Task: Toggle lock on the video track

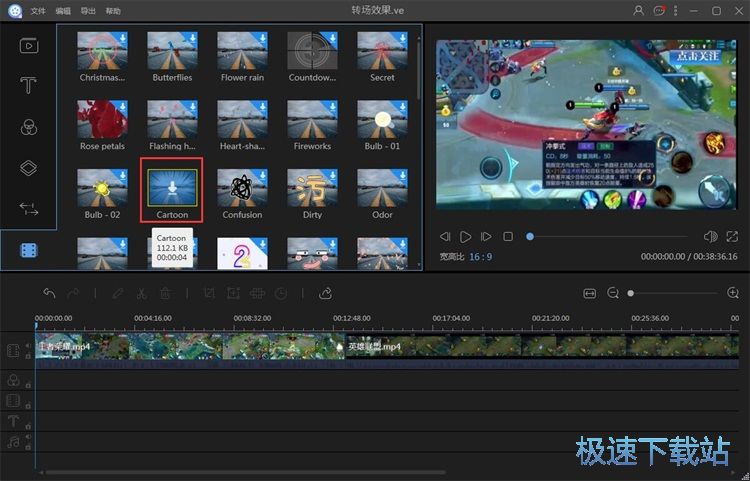Action: pyautogui.click(x=28, y=356)
